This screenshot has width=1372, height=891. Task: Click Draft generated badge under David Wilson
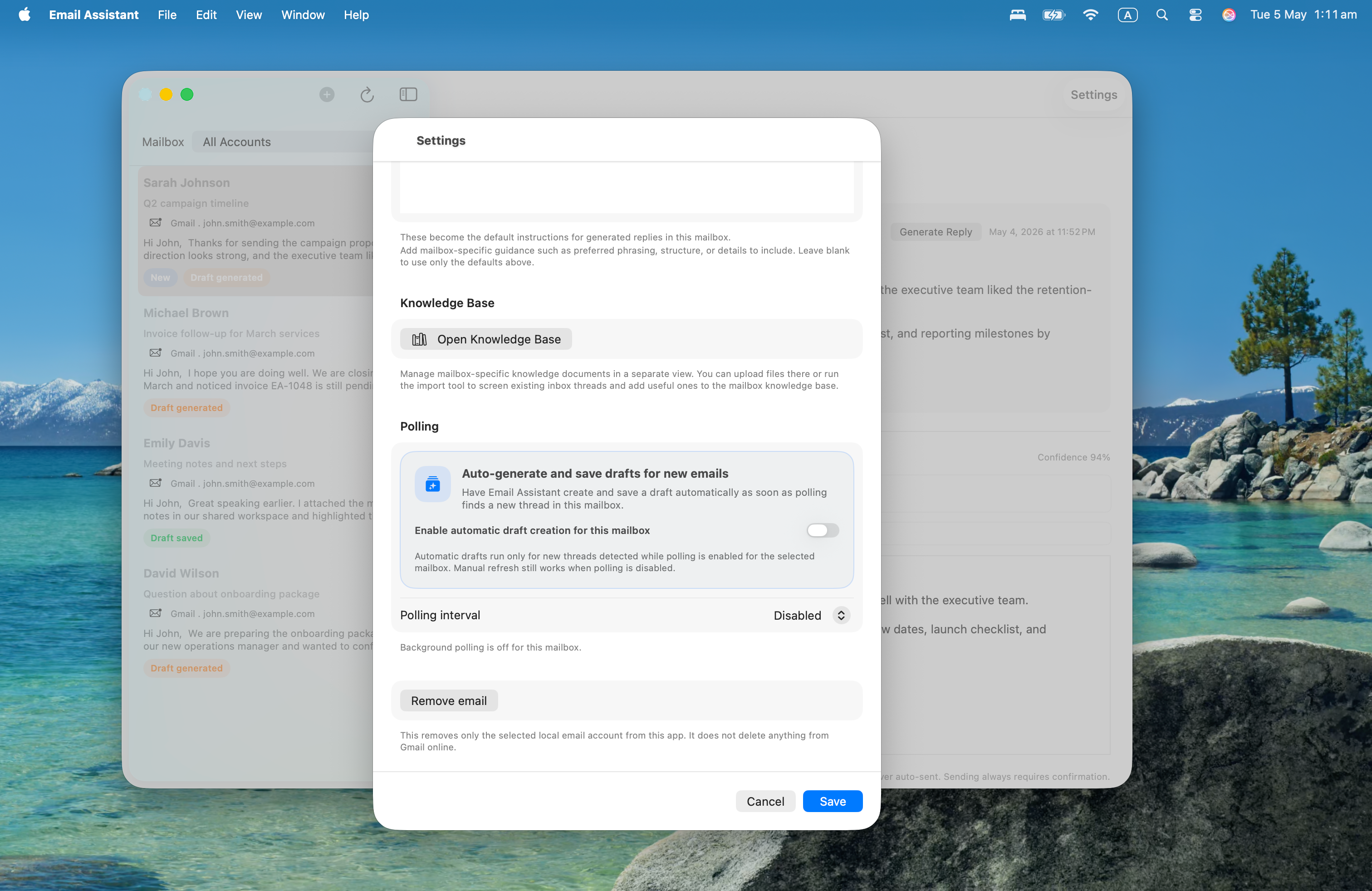coord(186,669)
